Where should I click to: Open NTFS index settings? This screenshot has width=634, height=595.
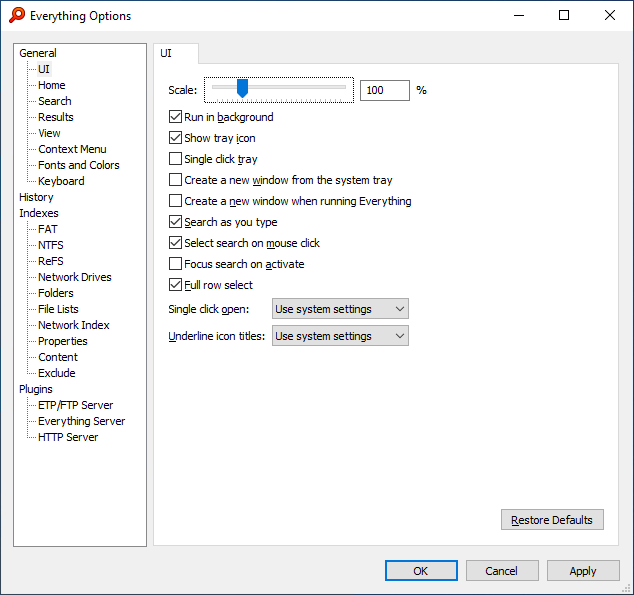(51, 245)
